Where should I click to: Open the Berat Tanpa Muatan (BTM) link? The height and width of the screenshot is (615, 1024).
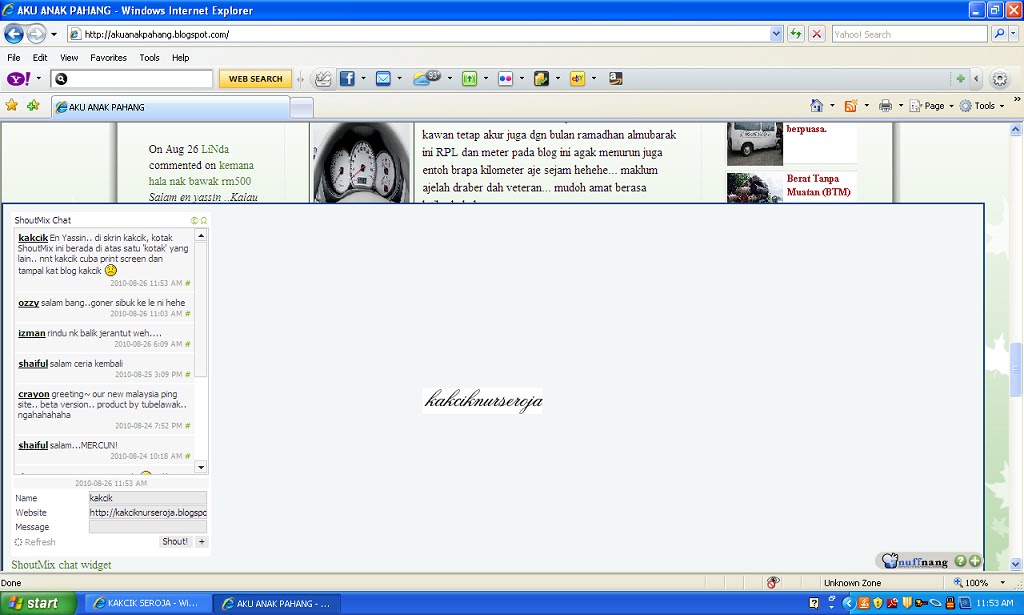(818, 185)
